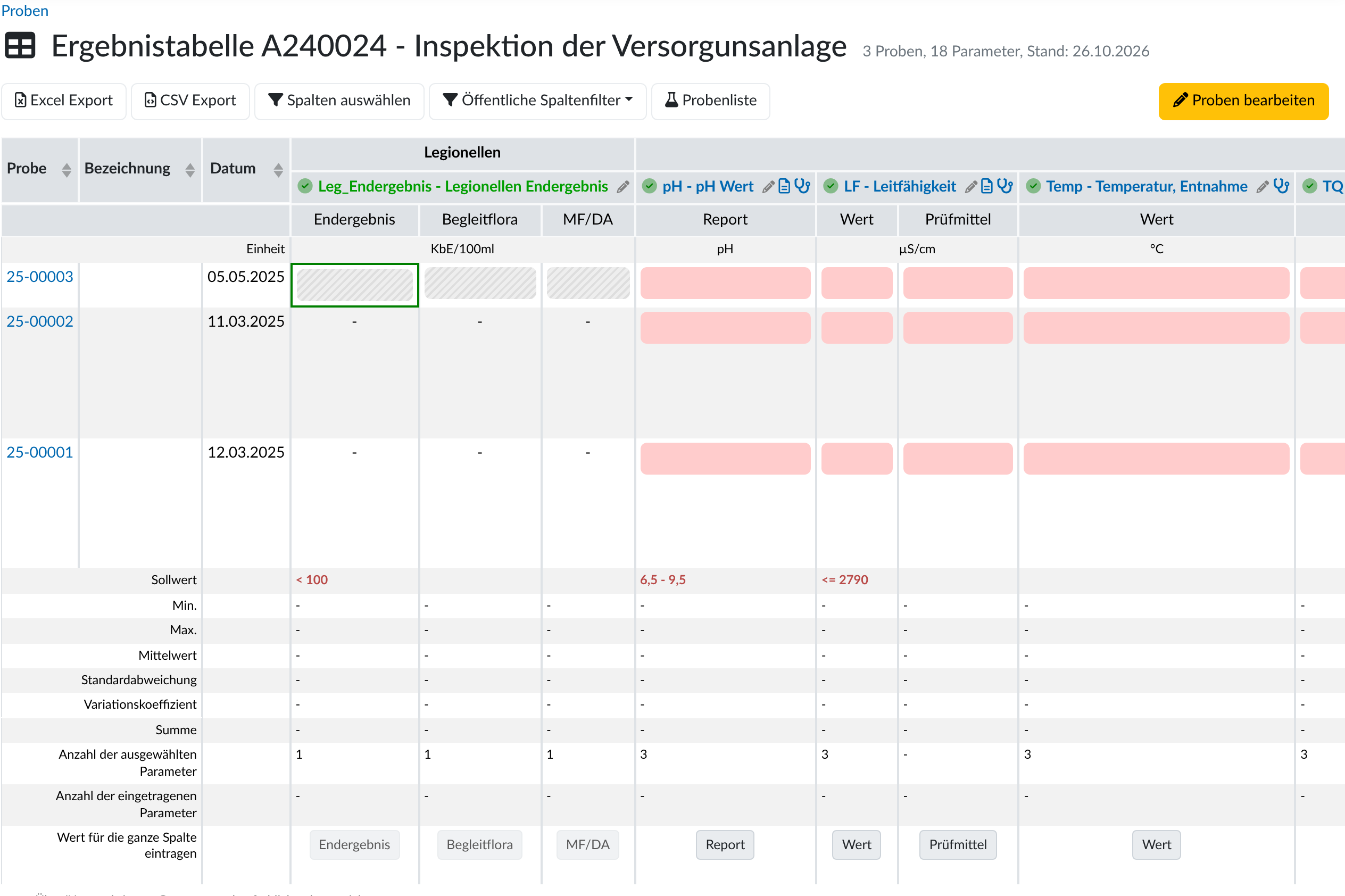Sort table by Bezeichnung column
The image size is (1345, 896).
click(190, 170)
